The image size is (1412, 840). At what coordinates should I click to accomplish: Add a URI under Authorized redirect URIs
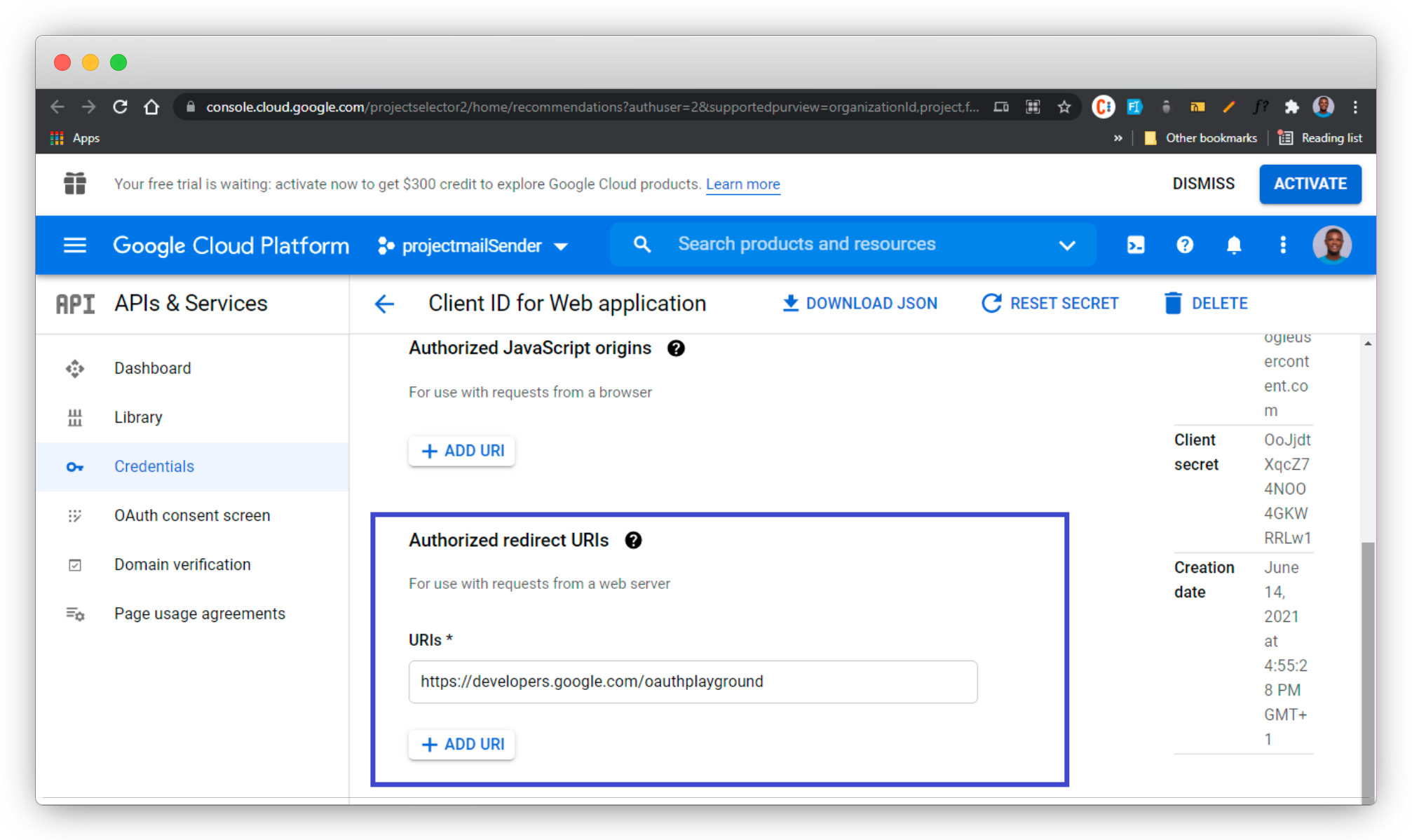pos(462,745)
